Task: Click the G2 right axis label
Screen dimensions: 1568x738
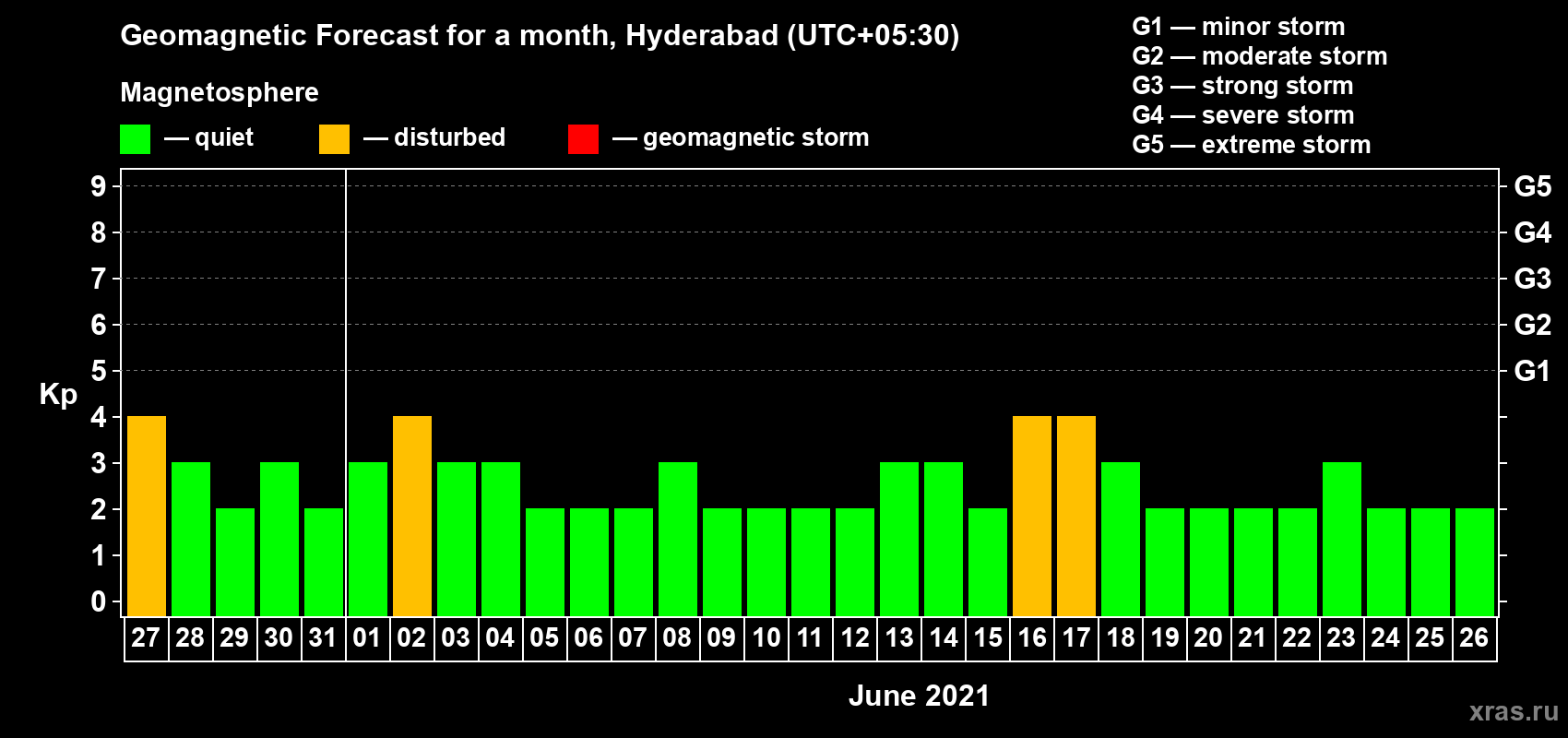Action: [x=1533, y=325]
